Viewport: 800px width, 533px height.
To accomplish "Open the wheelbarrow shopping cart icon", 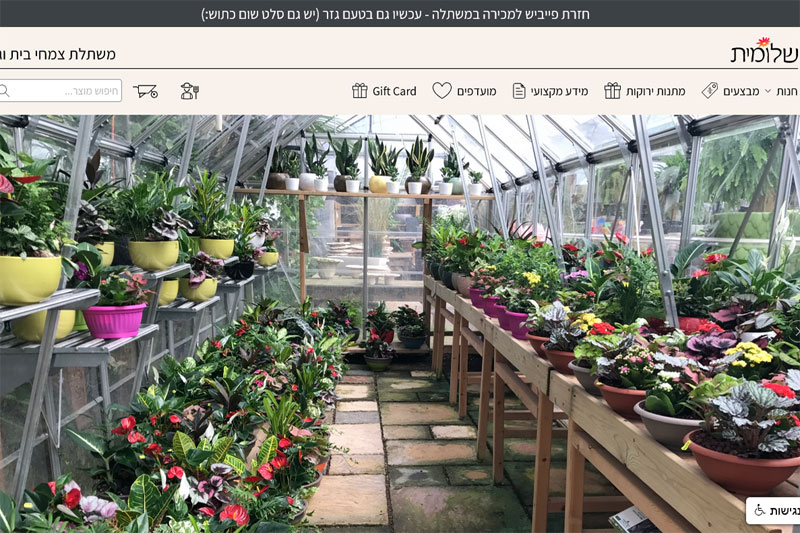I will (x=145, y=91).
